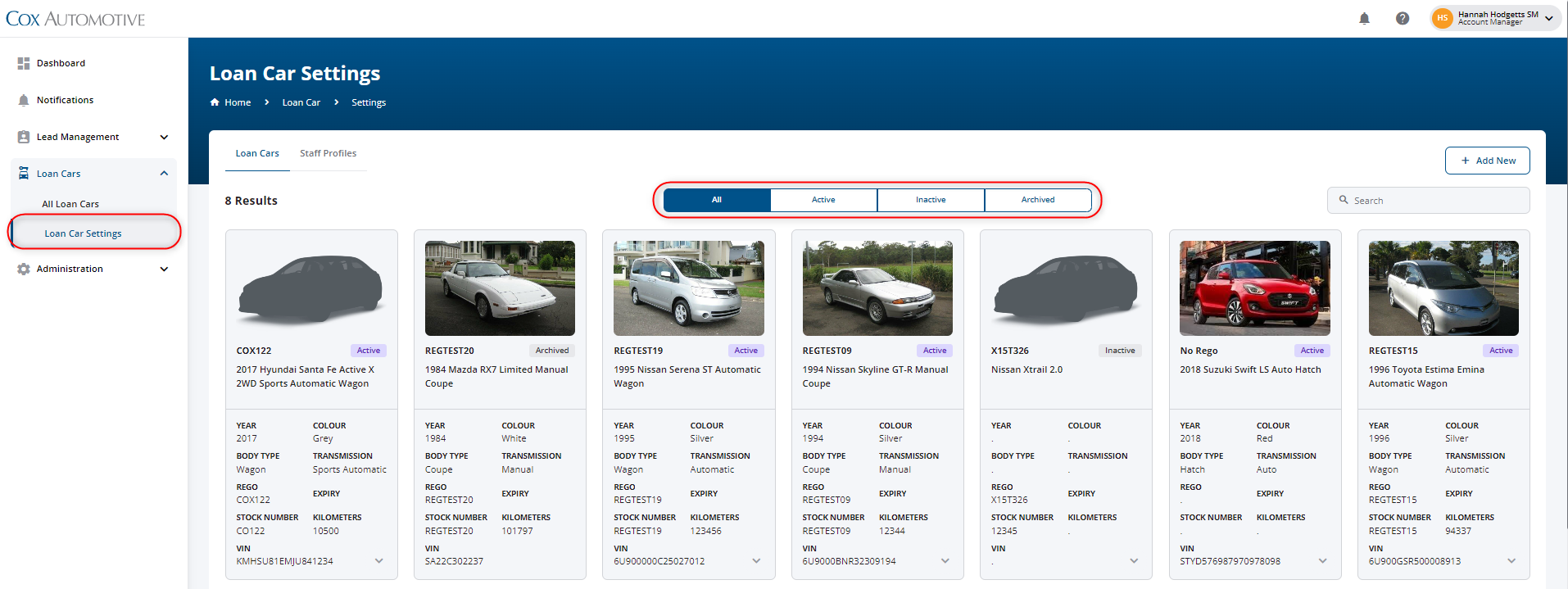Click the Home breadcrumb house icon

coord(215,102)
